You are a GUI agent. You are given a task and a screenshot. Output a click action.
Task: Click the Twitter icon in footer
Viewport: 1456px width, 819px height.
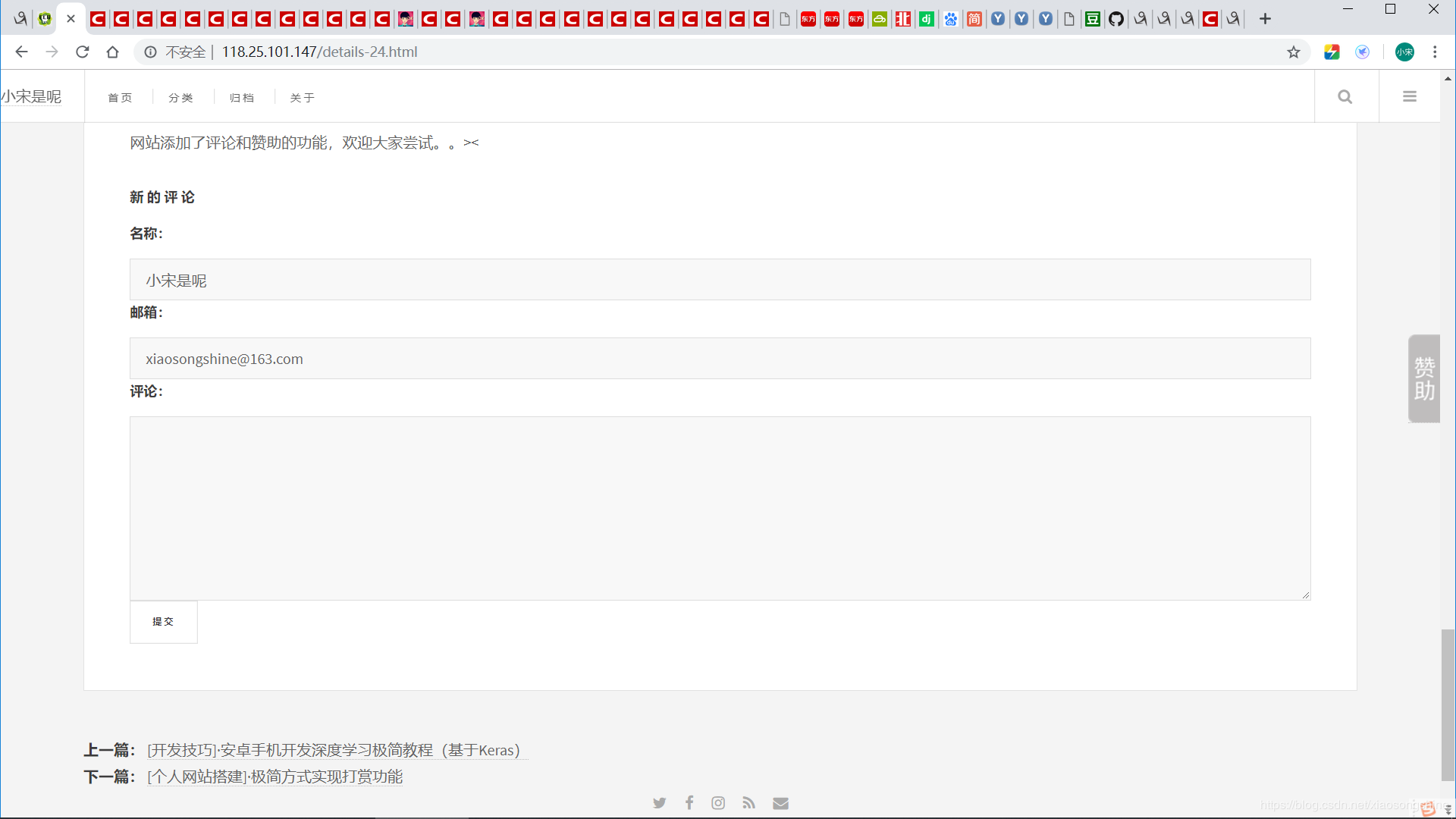[x=659, y=803]
